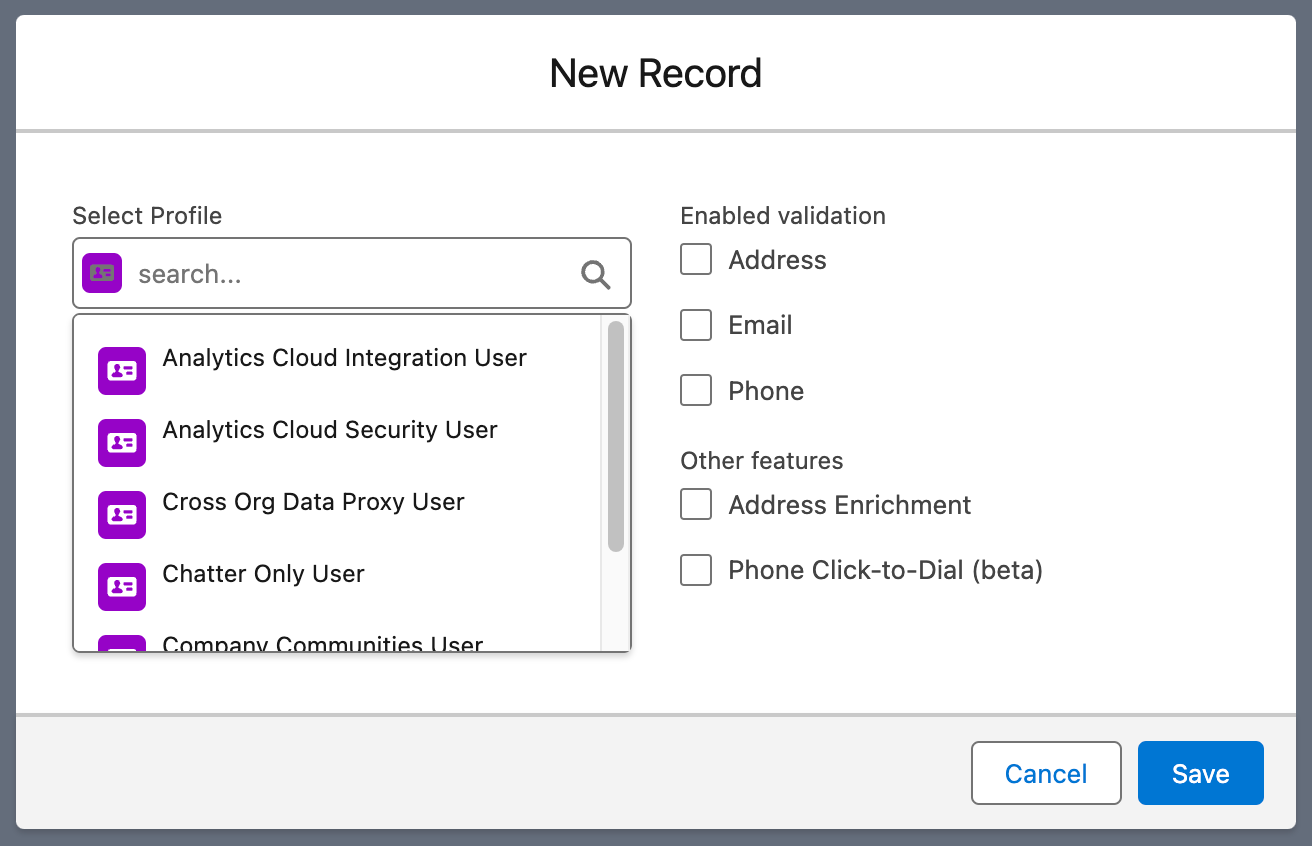Image resolution: width=1312 pixels, height=846 pixels.
Task: Tick the Phone validation checkbox
Action: click(696, 390)
